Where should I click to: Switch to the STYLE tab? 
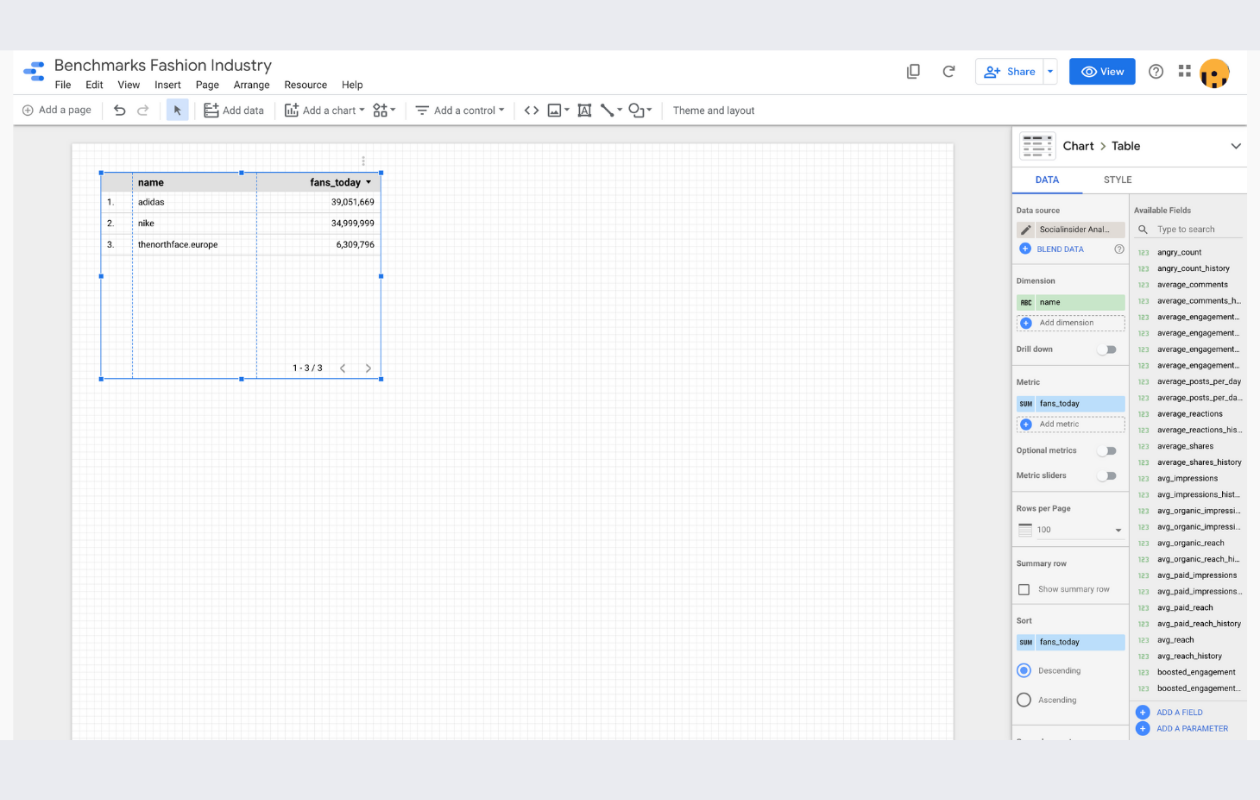[x=1118, y=180]
